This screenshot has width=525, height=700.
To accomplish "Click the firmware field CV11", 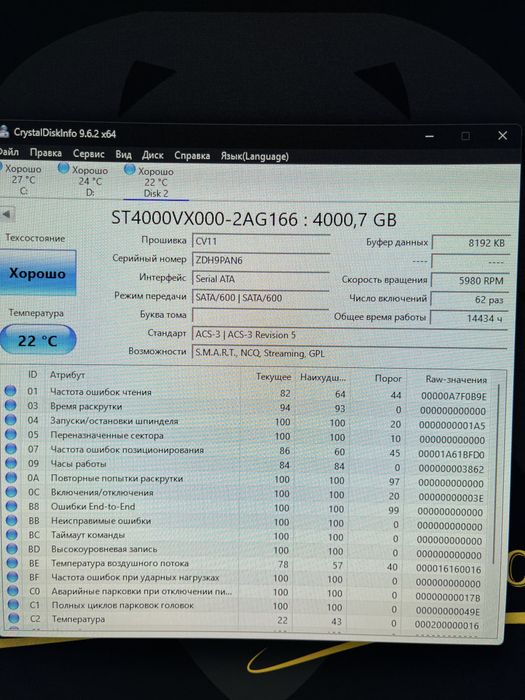I will coord(261,241).
